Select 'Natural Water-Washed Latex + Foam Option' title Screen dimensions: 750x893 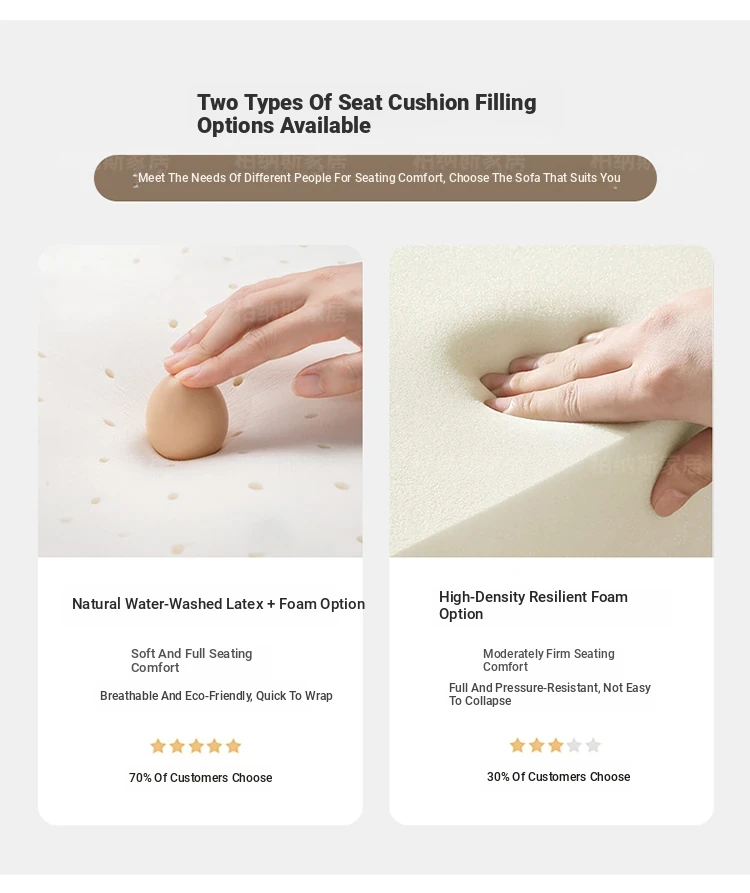[219, 604]
